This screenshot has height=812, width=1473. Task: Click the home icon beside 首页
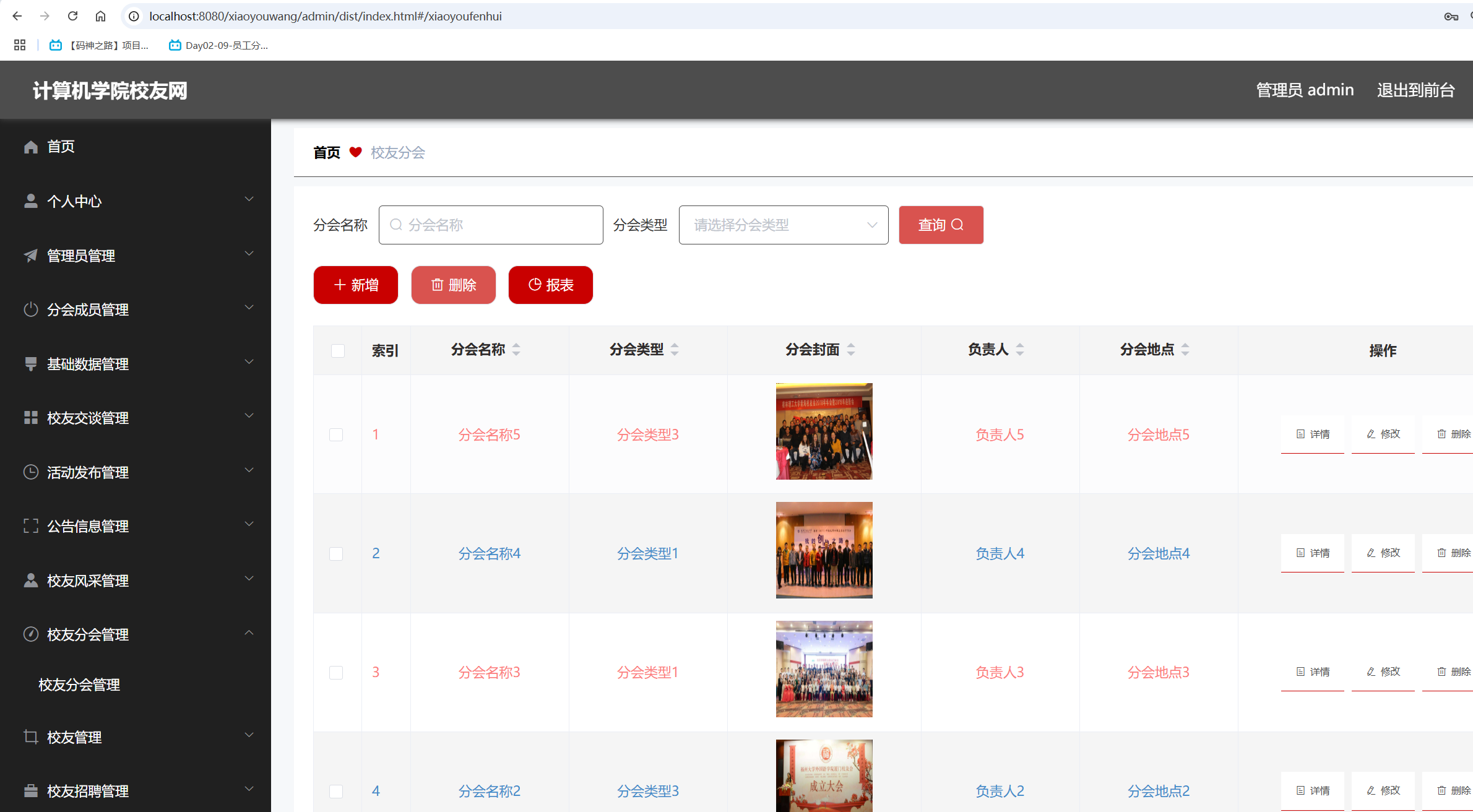(31, 146)
